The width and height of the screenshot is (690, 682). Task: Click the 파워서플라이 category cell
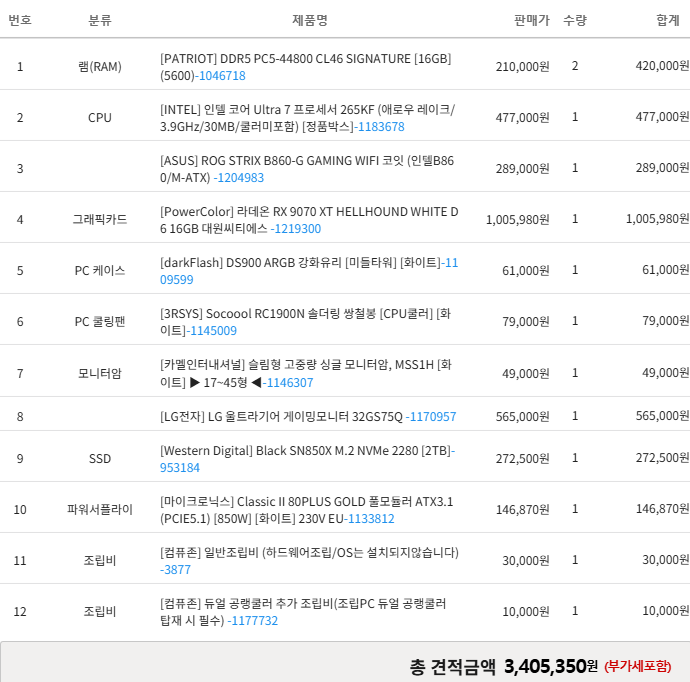tap(100, 509)
